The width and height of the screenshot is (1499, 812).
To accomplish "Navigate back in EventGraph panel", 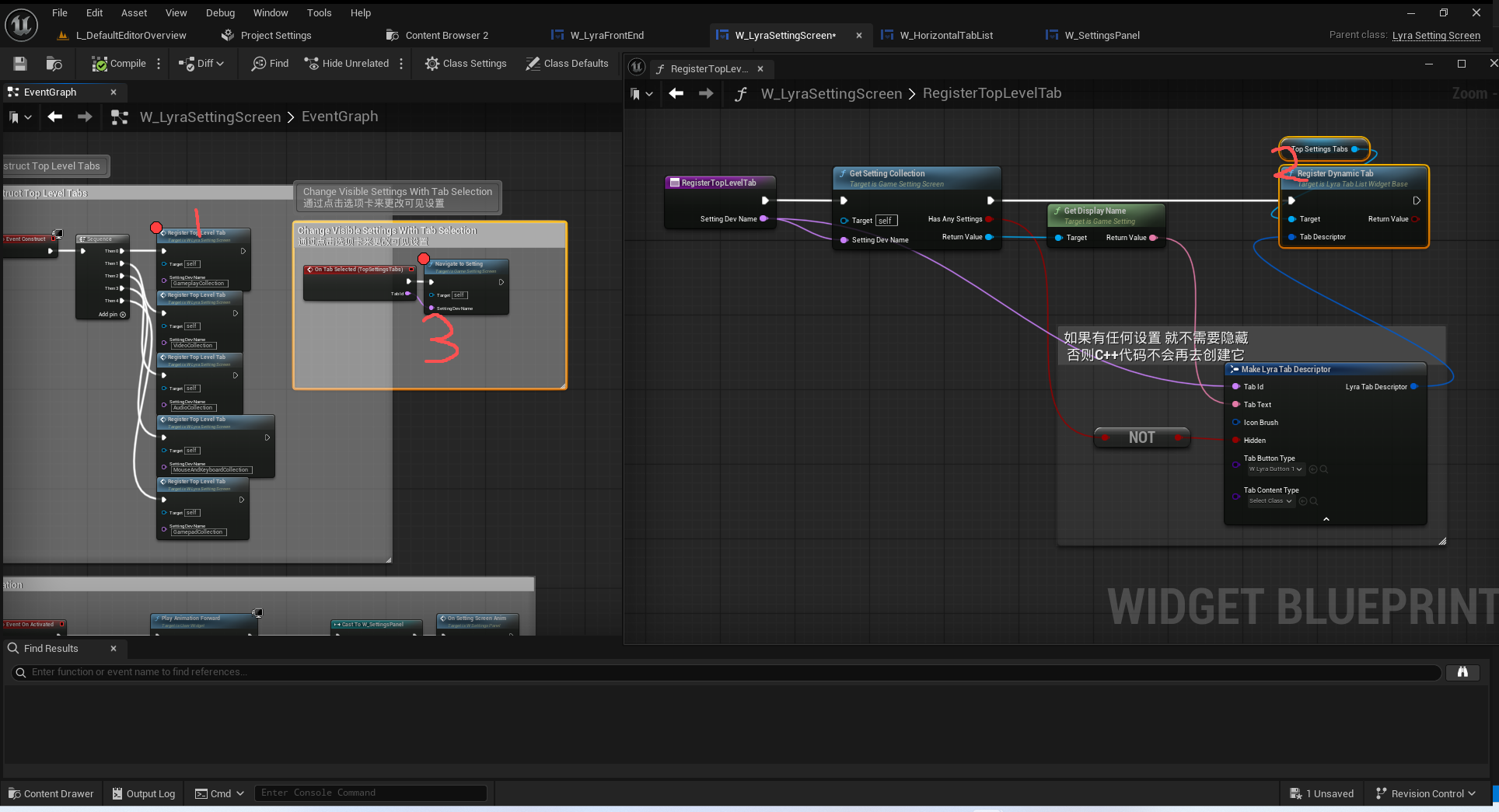I will (x=54, y=117).
